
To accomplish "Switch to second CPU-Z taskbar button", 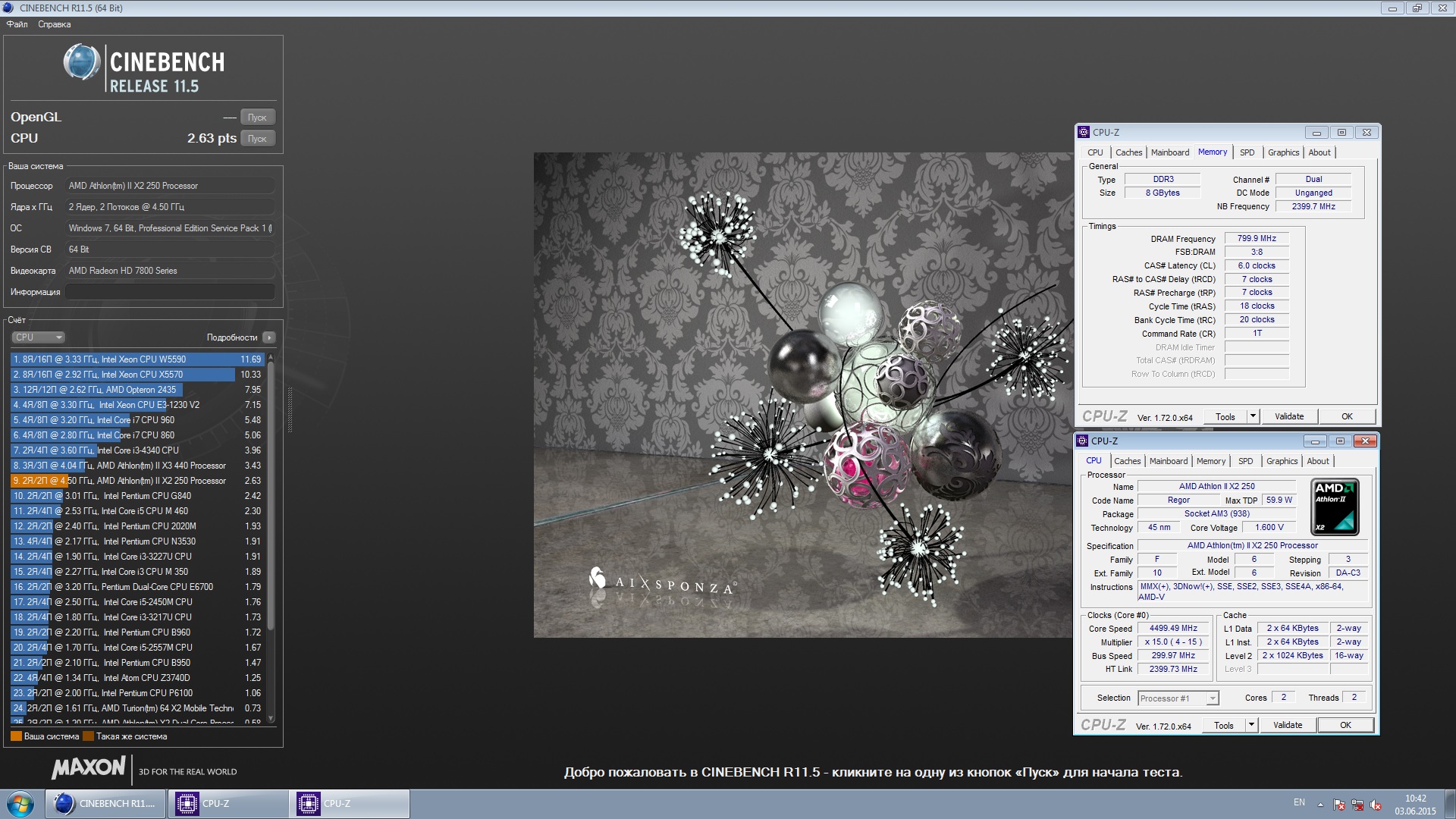I will pyautogui.click(x=349, y=804).
